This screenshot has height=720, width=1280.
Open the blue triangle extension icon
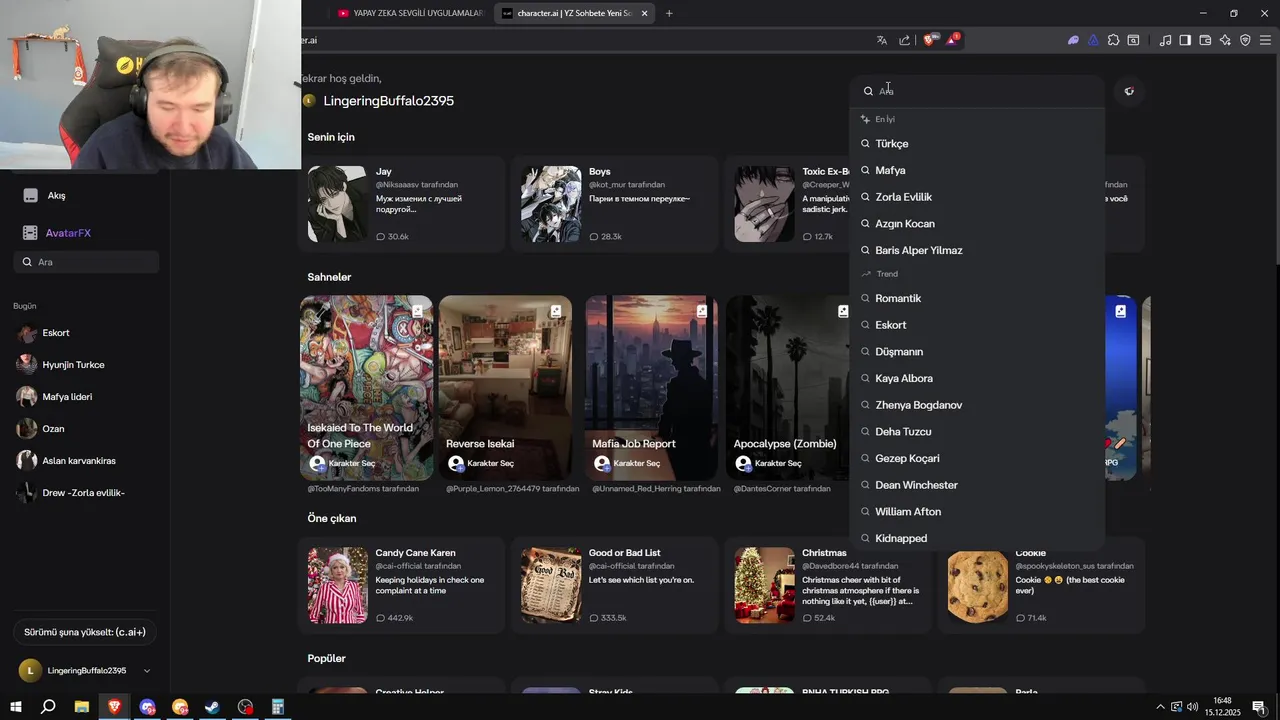(x=1093, y=40)
